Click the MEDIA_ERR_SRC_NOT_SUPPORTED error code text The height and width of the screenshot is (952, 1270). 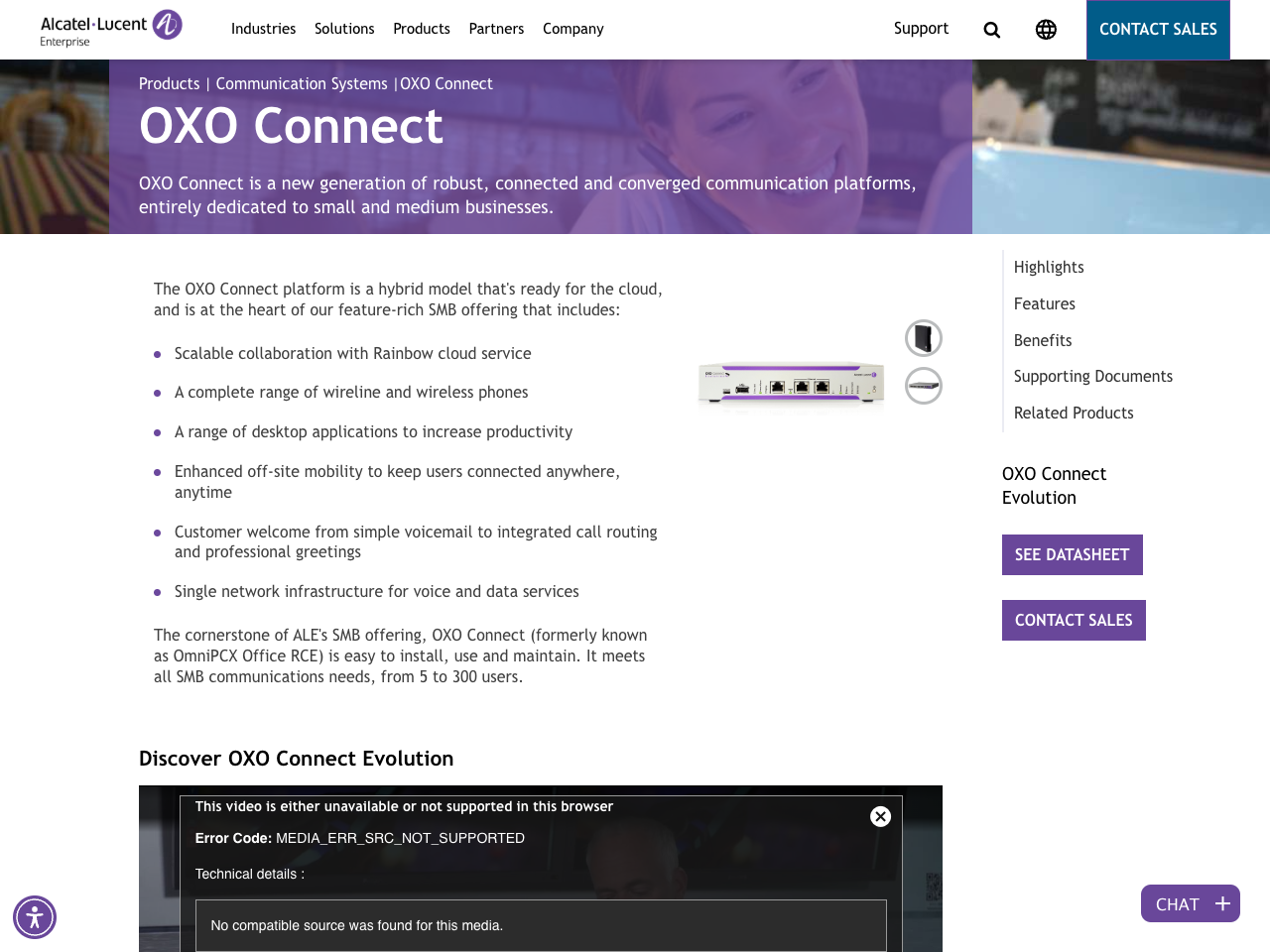click(400, 838)
